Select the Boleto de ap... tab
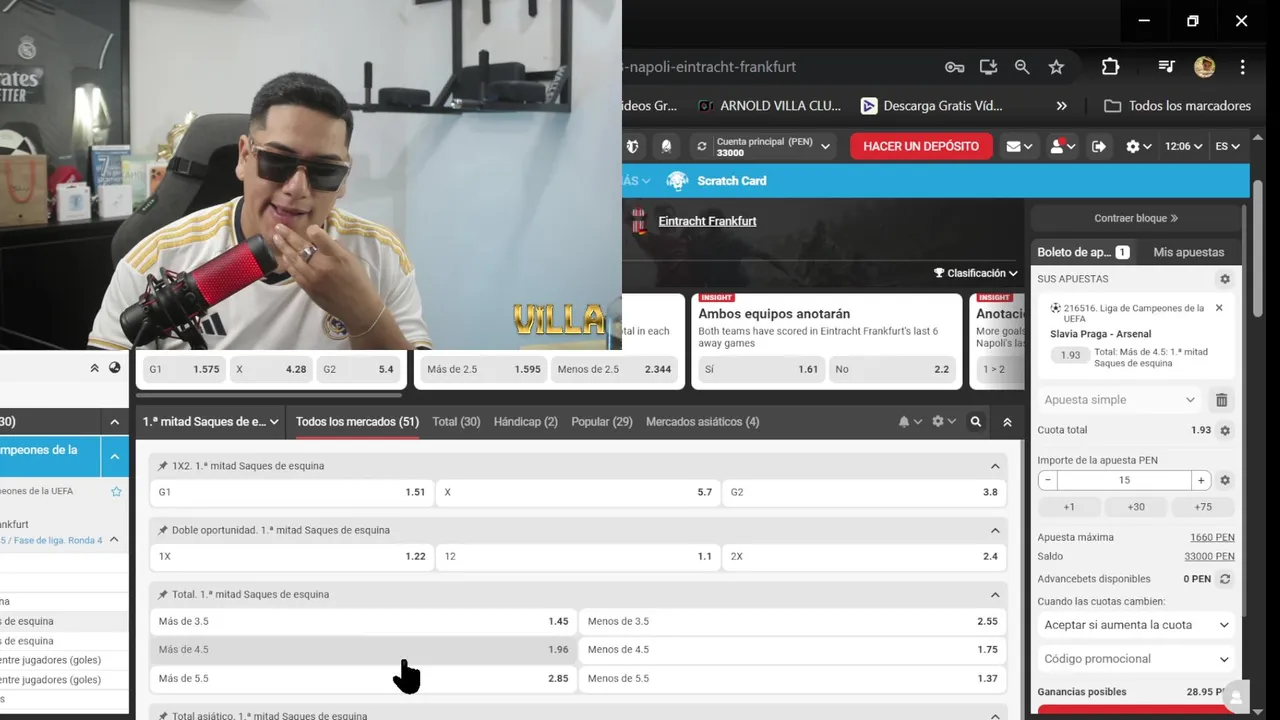This screenshot has height=720, width=1280. pos(1083,252)
